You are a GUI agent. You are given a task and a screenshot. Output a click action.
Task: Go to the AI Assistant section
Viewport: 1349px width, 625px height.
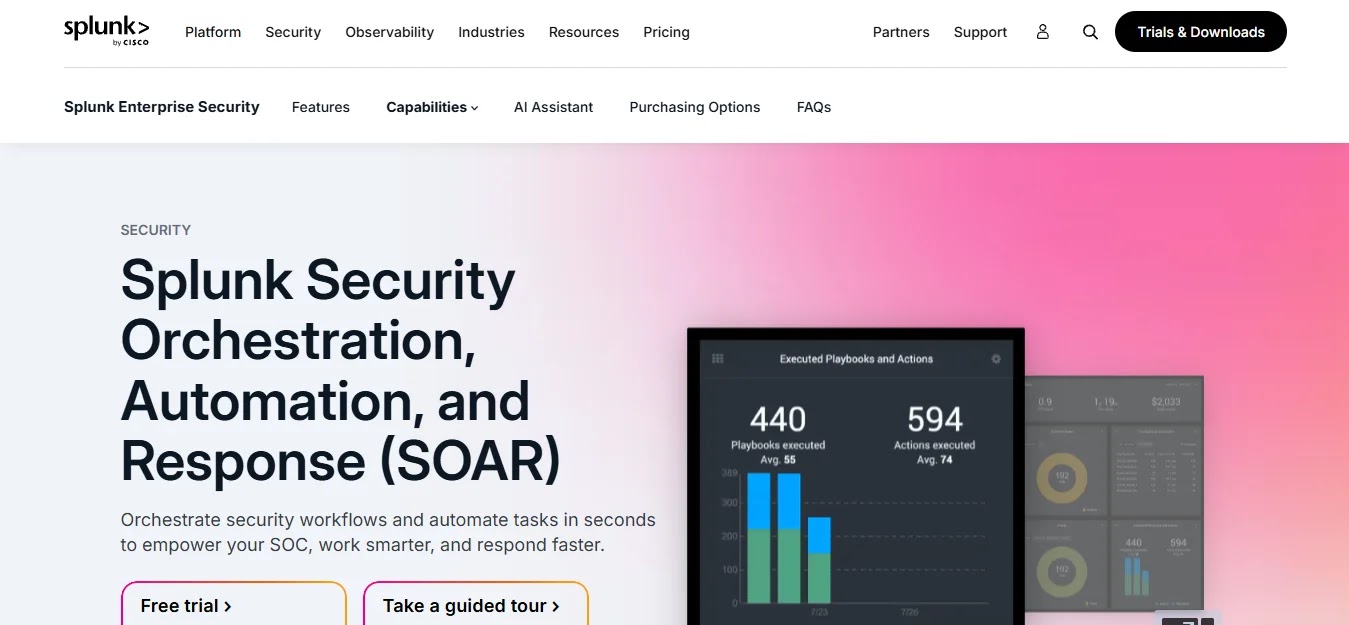(553, 107)
